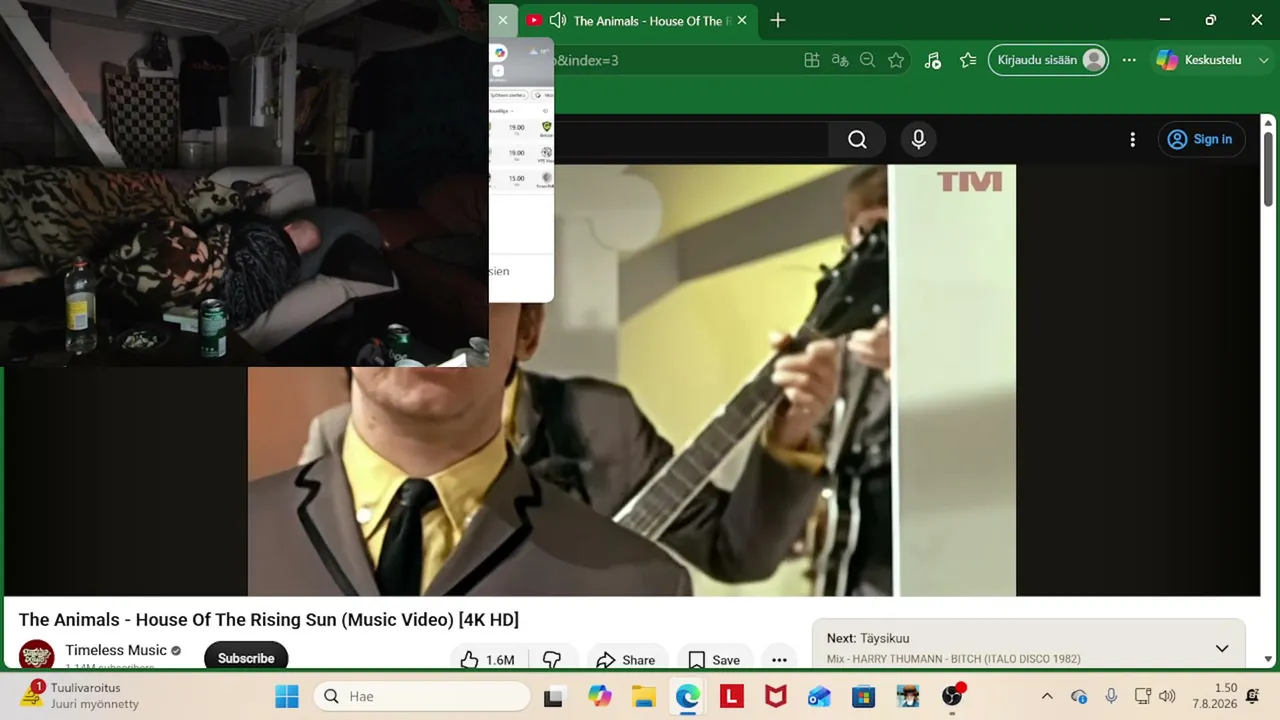Start YouTube voice search with the microphone
This screenshot has width=1280, height=720.
point(919,140)
